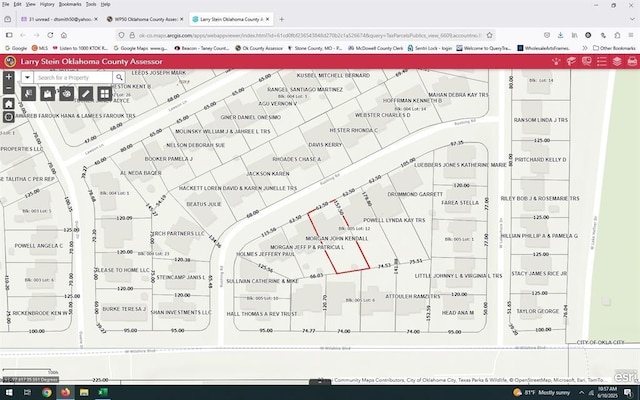
Task: Focus the Search for a Property field
Action: [73, 77]
